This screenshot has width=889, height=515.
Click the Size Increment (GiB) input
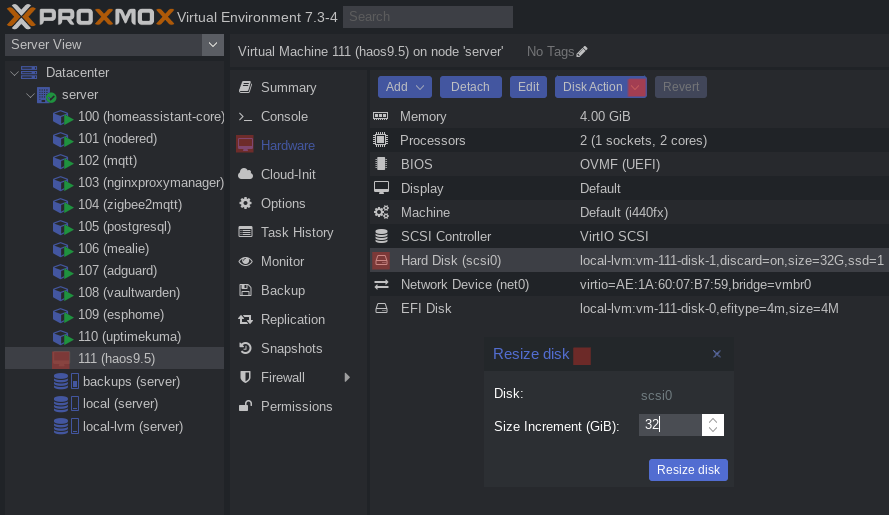coord(670,425)
